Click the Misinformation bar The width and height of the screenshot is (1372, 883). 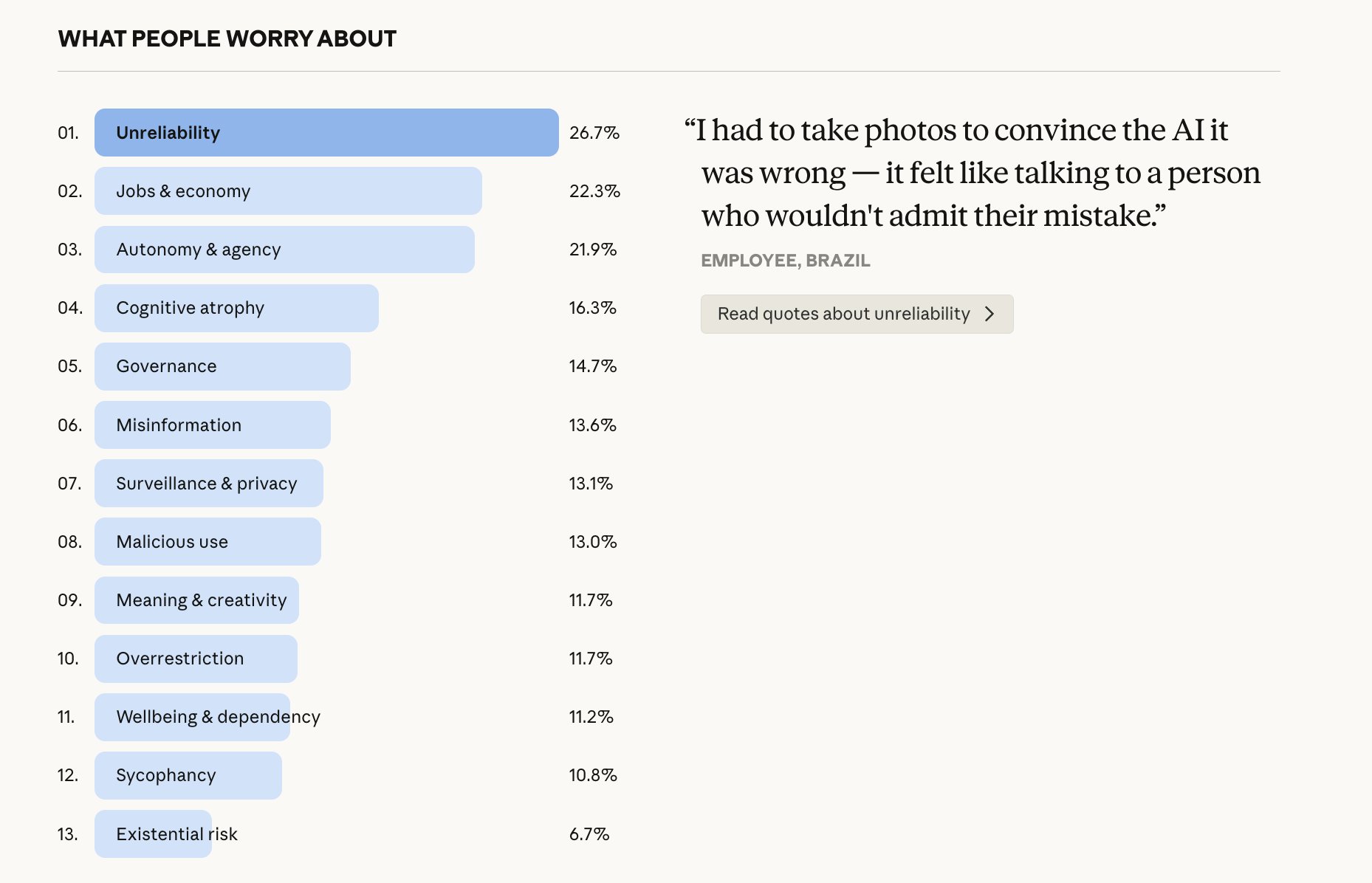(212, 425)
